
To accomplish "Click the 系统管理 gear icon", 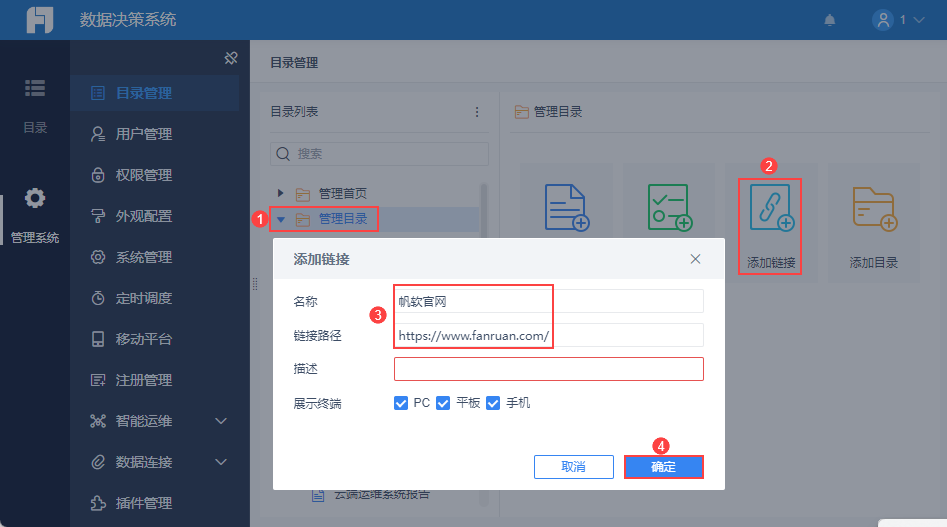I will coord(98,257).
